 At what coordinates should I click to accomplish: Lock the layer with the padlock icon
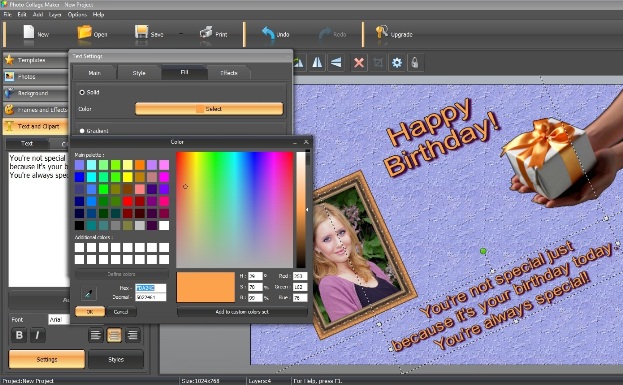(x=415, y=62)
